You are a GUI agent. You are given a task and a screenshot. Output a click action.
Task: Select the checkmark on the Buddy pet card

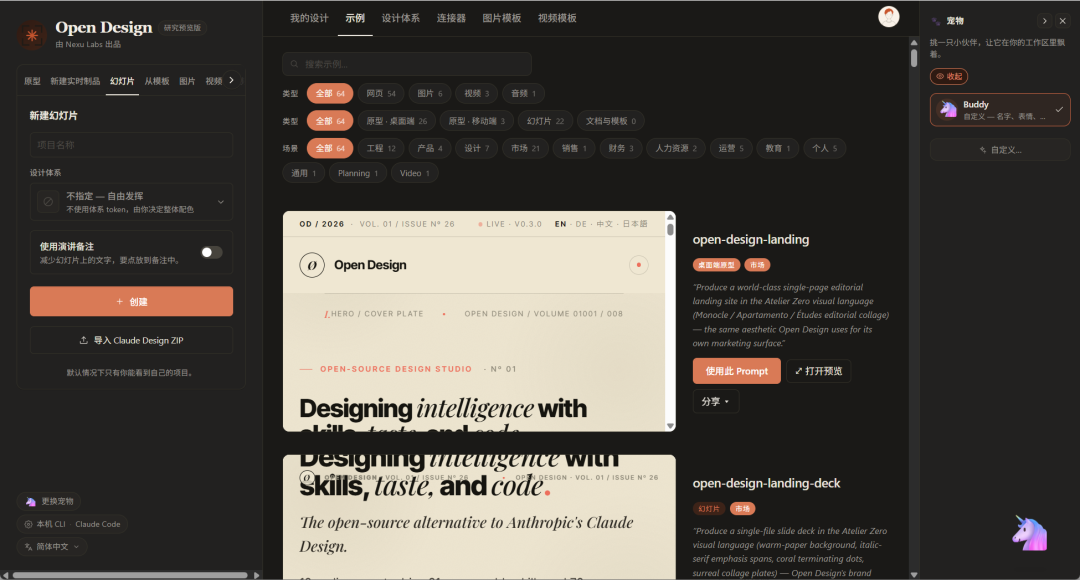click(x=1059, y=110)
